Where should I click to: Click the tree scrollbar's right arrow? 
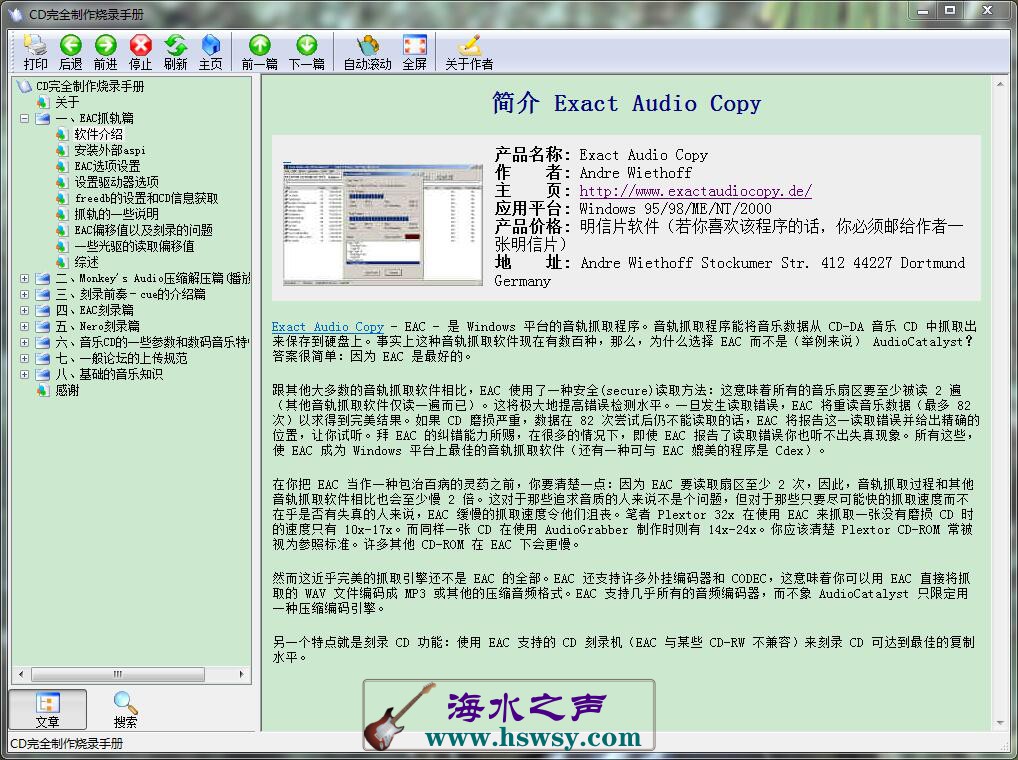point(242,674)
